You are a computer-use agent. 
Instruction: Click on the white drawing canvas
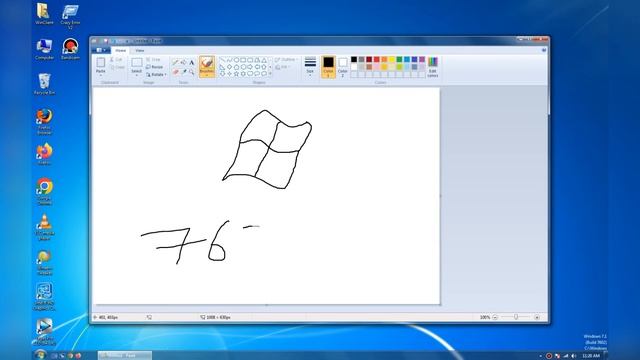click(x=266, y=196)
